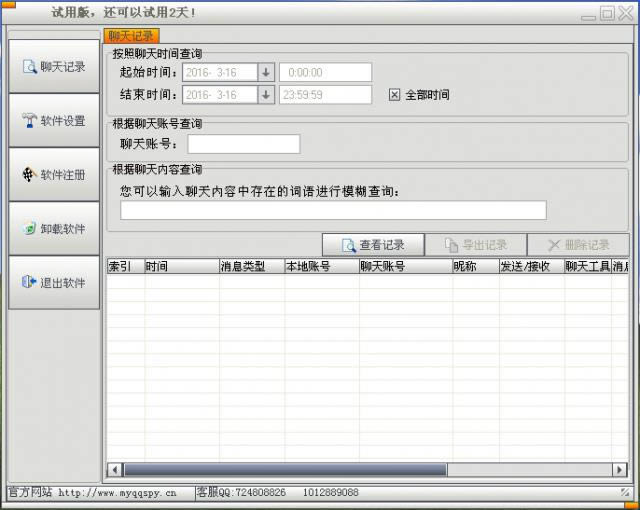Click the horizontal scrollbar thumb
The image size is (640, 510).
tap(285, 470)
